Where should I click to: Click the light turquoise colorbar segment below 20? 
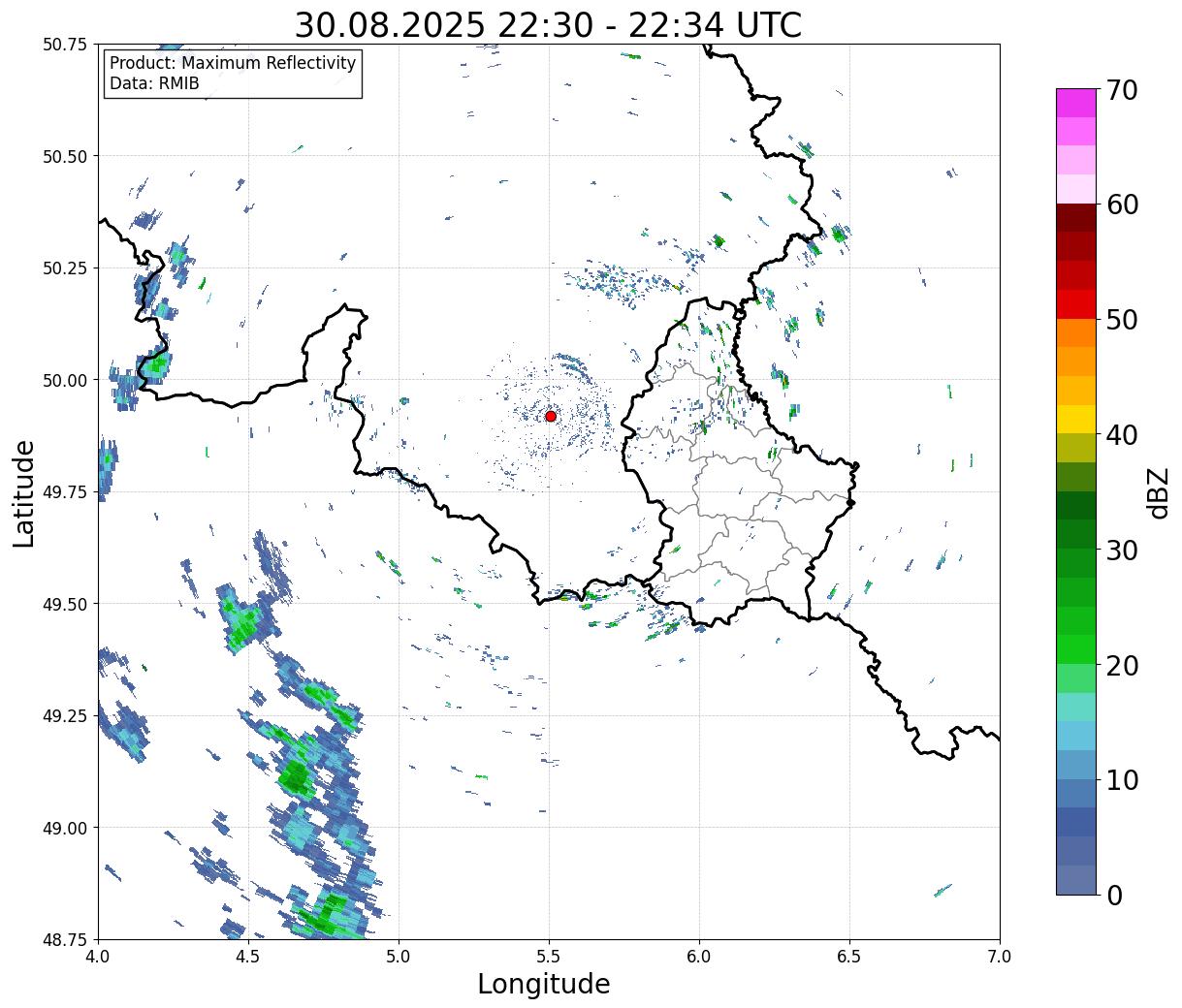[x=1076, y=707]
